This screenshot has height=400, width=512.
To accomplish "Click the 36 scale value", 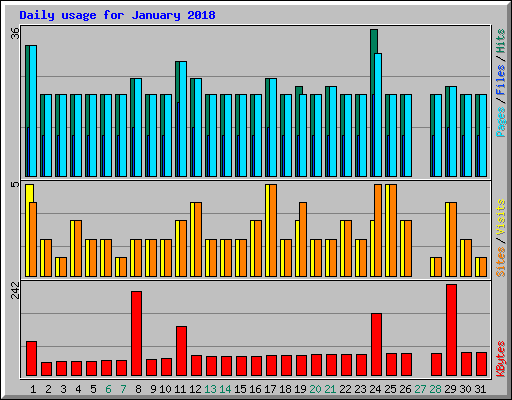I will tap(15, 33).
